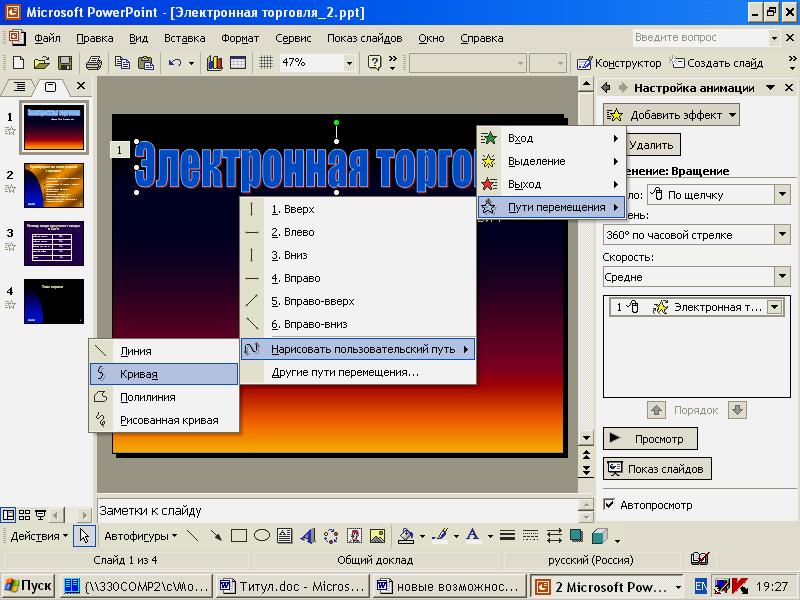Switch to the slides thumbnail tab
The height and width of the screenshot is (600, 800).
tap(50, 87)
